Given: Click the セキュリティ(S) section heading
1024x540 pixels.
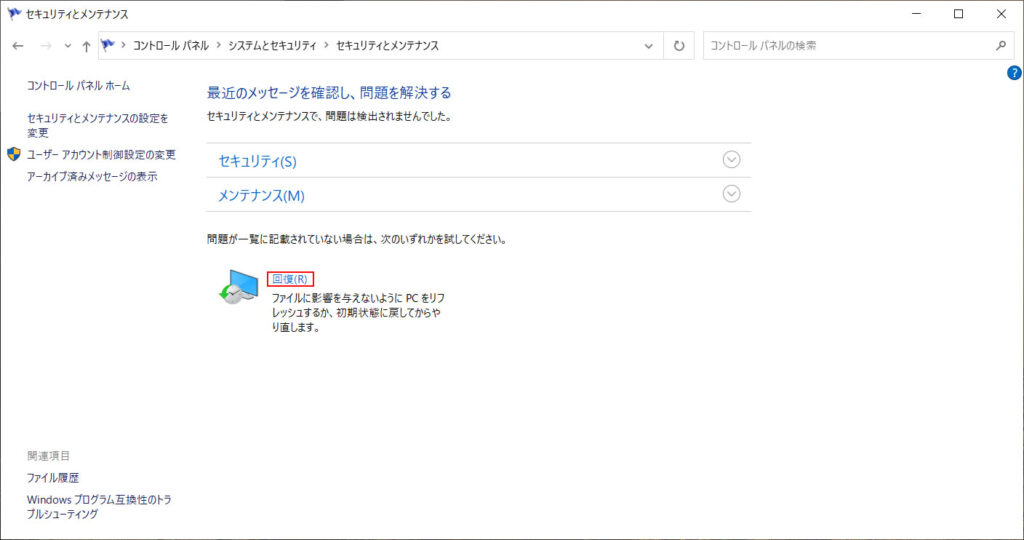Looking at the screenshot, I should (x=257, y=161).
